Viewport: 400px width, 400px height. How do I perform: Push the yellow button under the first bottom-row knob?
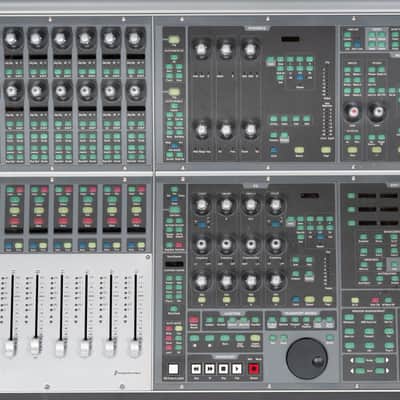coord(202,299)
